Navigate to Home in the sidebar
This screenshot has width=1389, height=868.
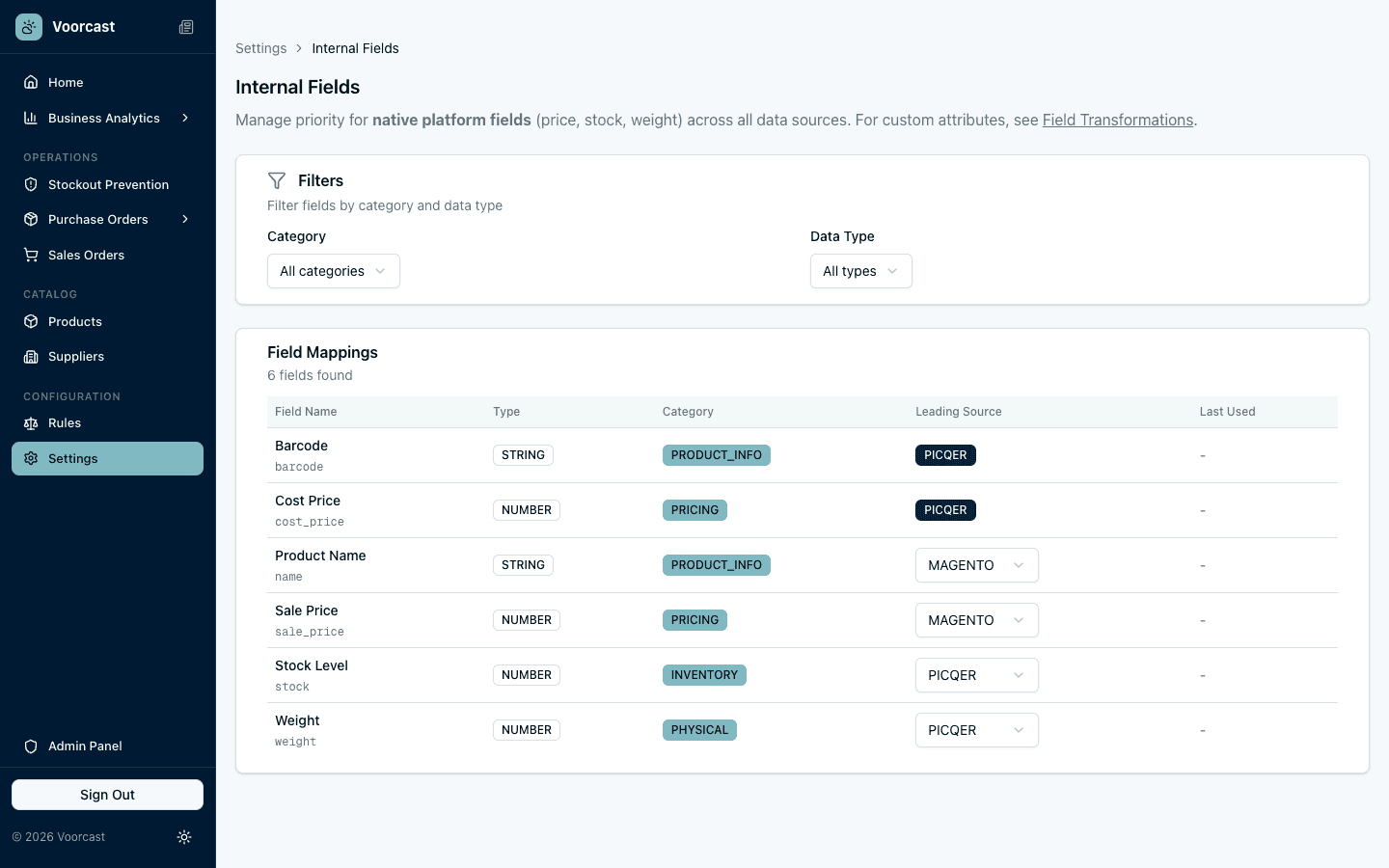(65, 82)
